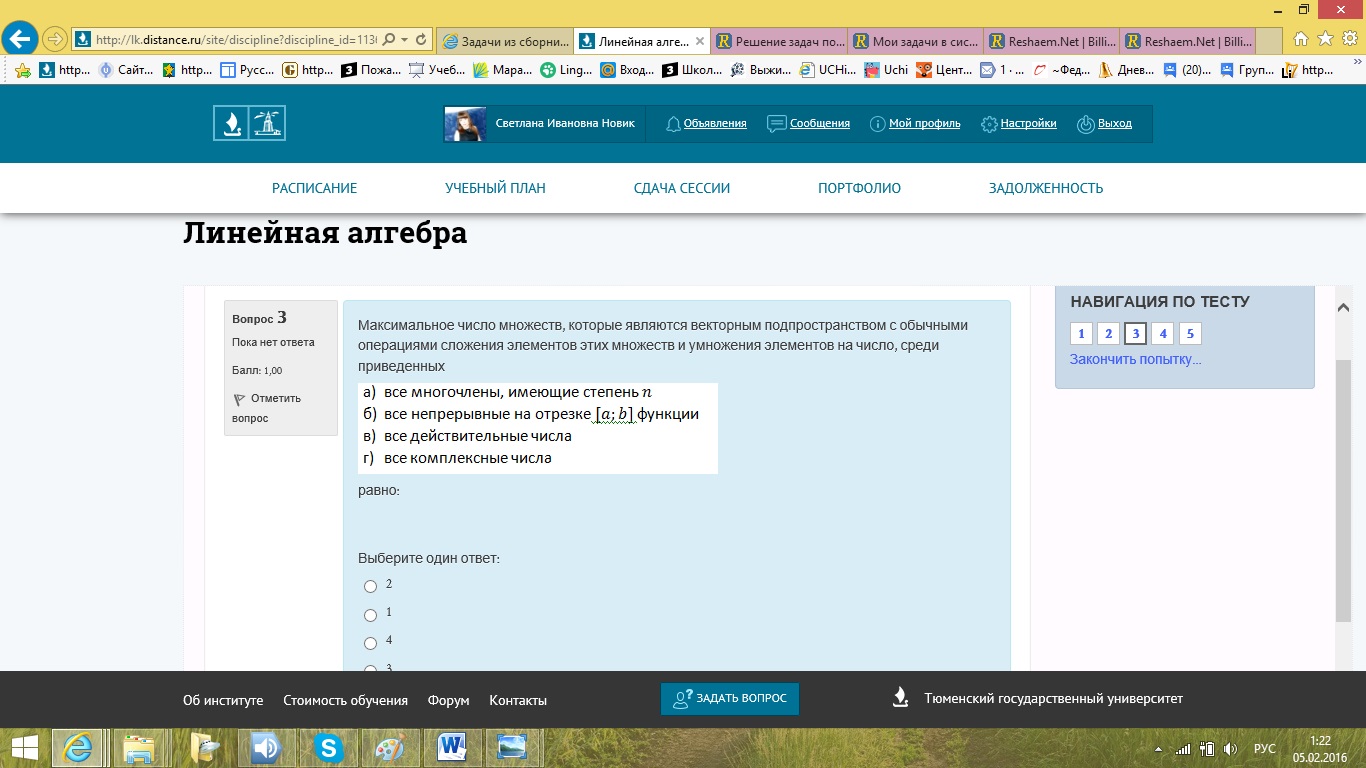Go to question 5 in test navigation

click(x=1190, y=334)
